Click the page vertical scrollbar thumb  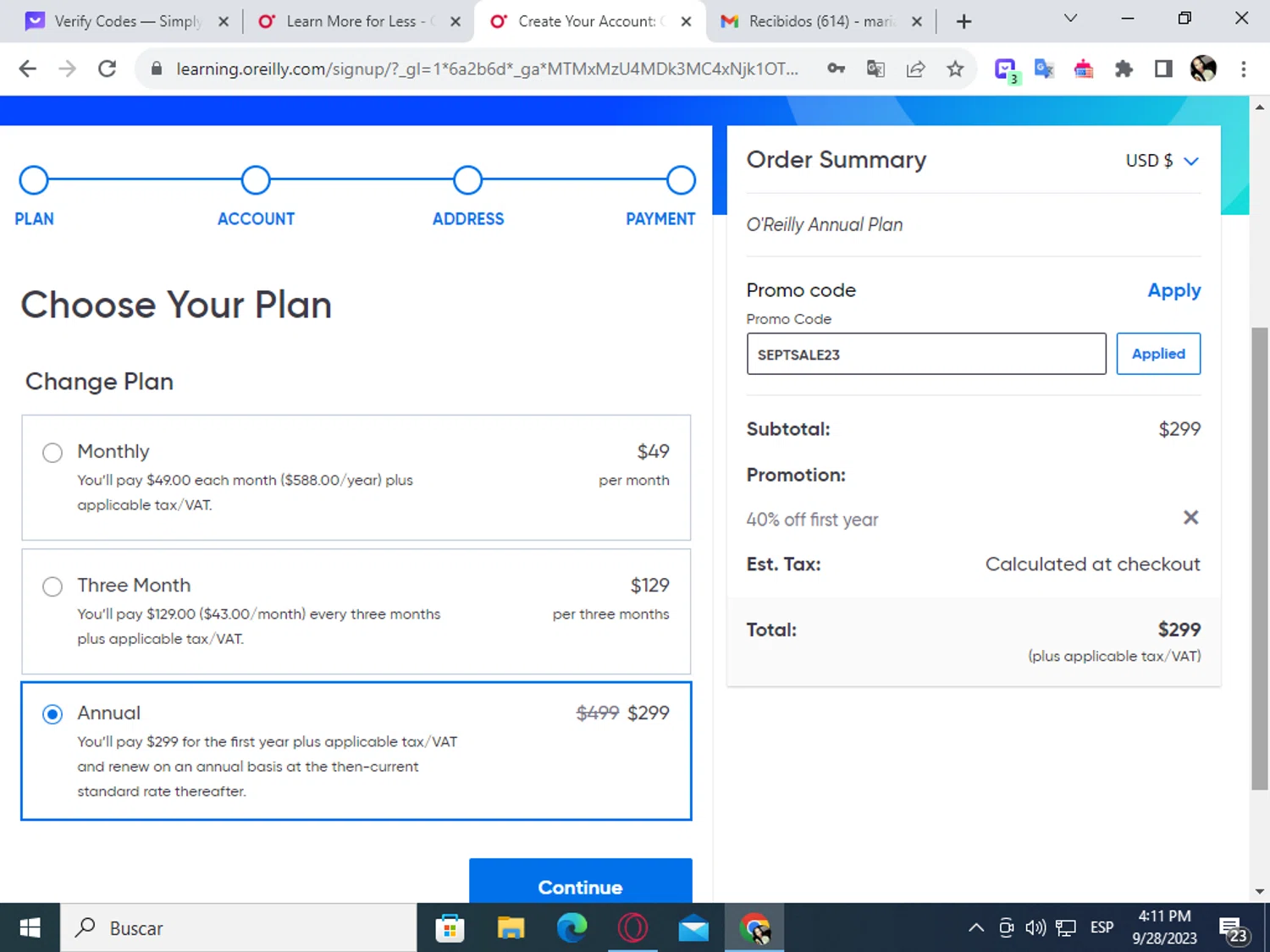click(1260, 559)
